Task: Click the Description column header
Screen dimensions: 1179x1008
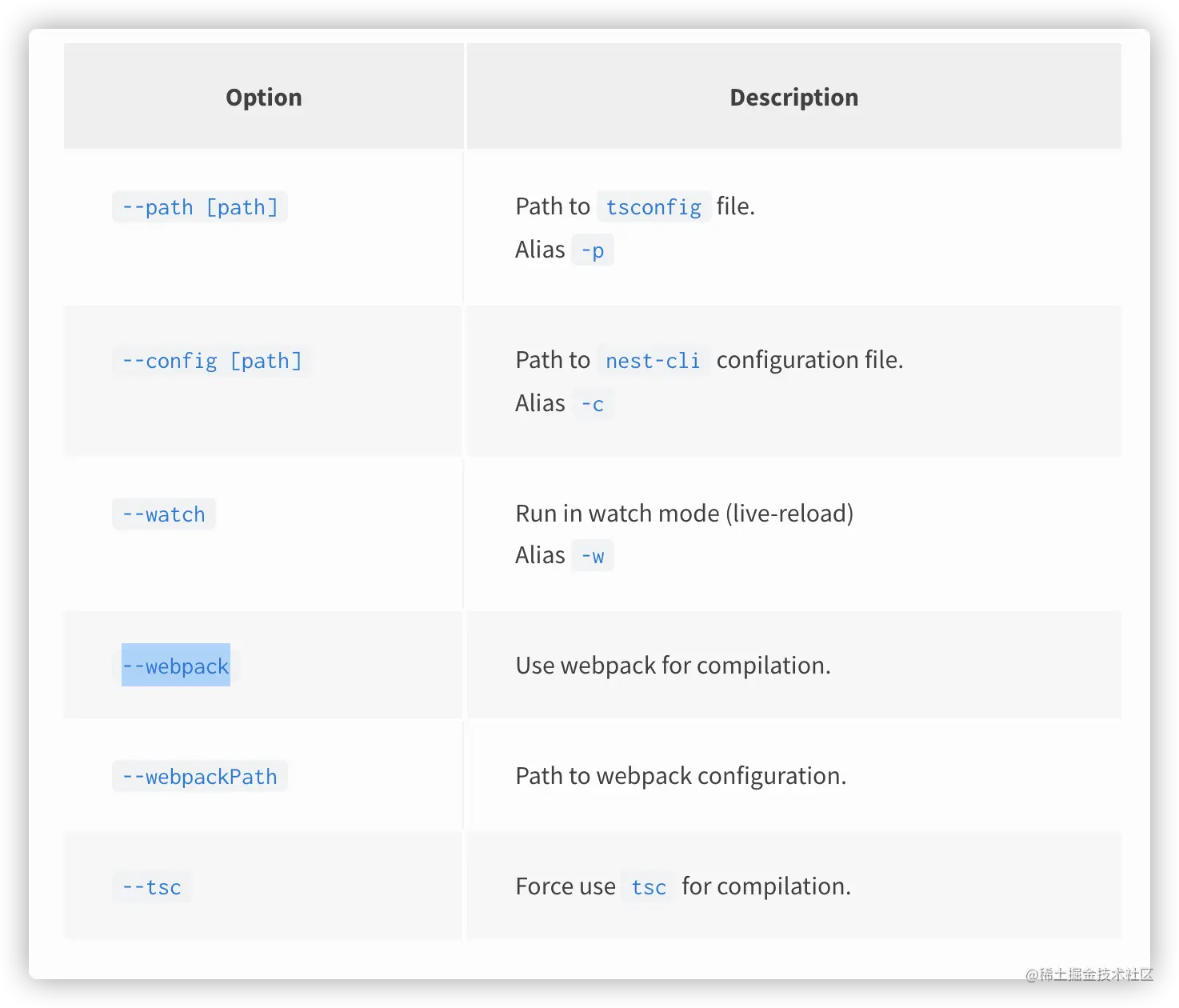Action: (x=793, y=98)
